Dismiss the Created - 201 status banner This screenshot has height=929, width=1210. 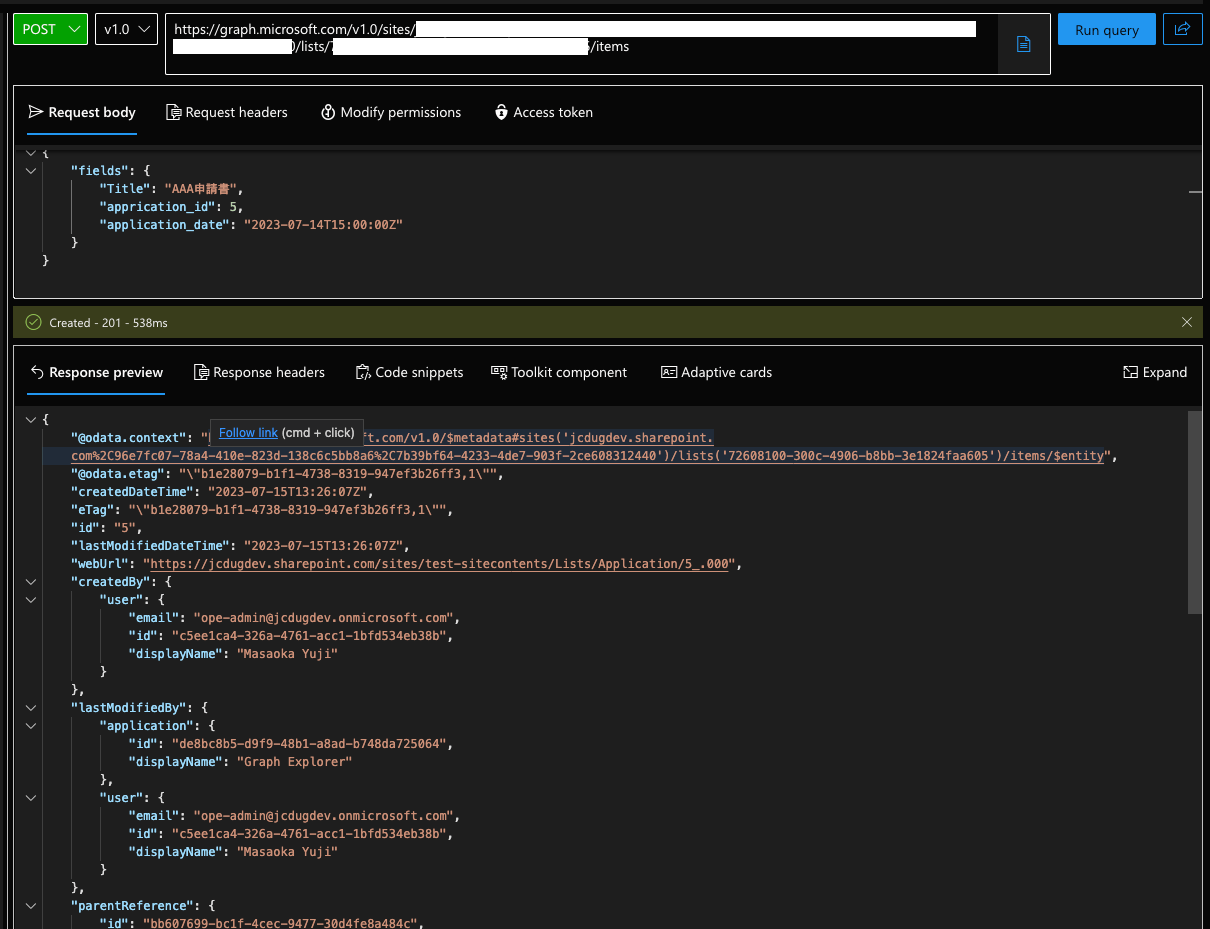pyautogui.click(x=1187, y=322)
